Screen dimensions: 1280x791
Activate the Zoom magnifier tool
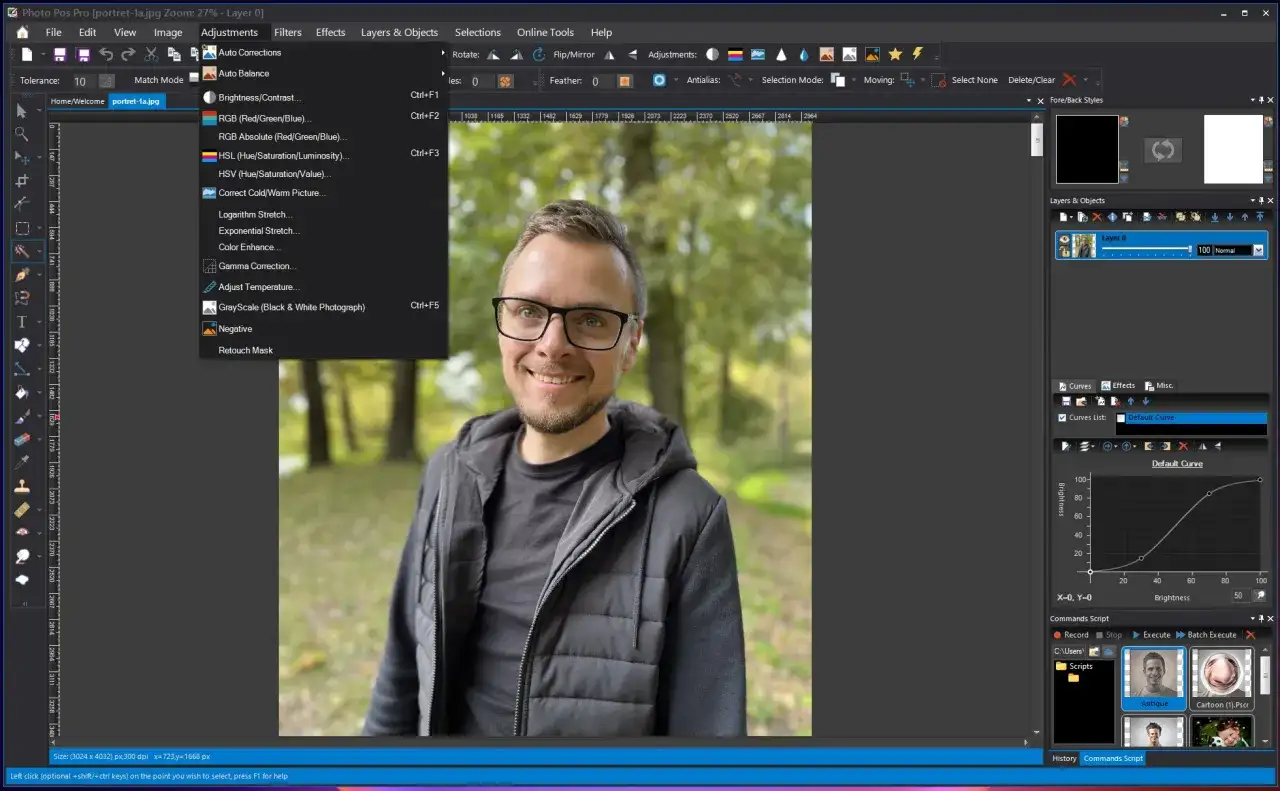pos(21,133)
